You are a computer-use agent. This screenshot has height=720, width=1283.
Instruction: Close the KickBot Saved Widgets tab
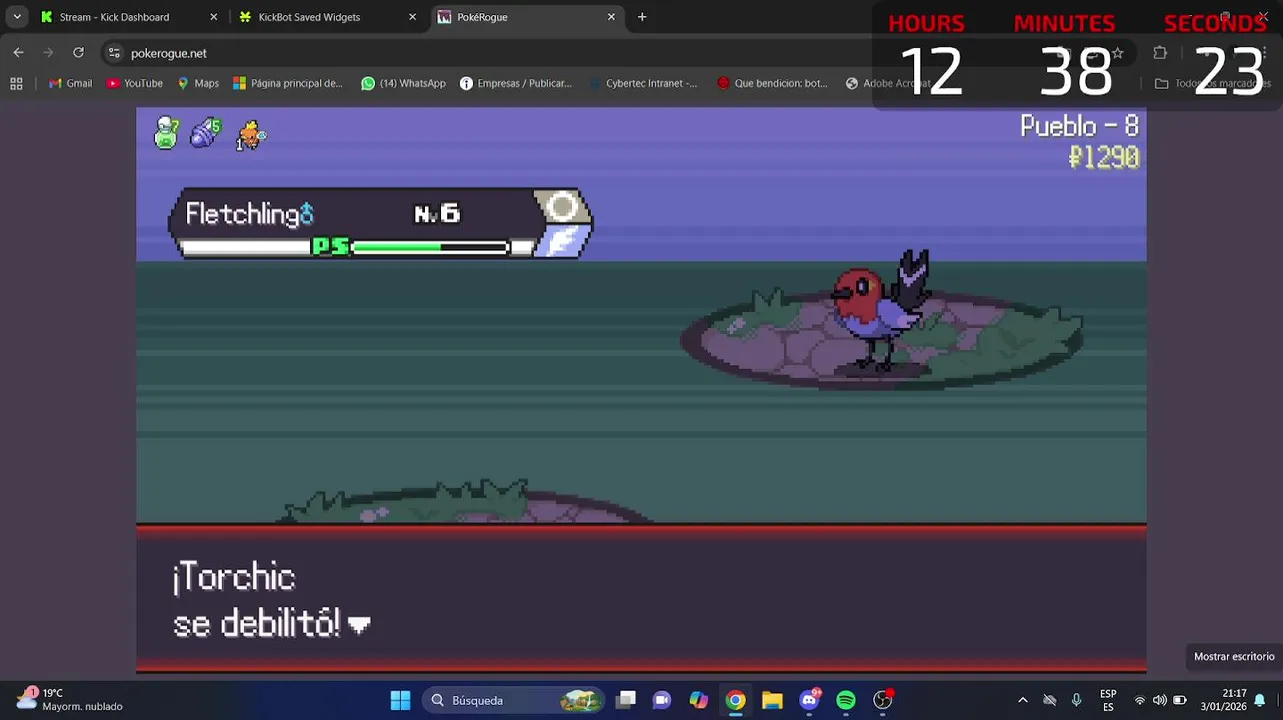pyautogui.click(x=412, y=17)
